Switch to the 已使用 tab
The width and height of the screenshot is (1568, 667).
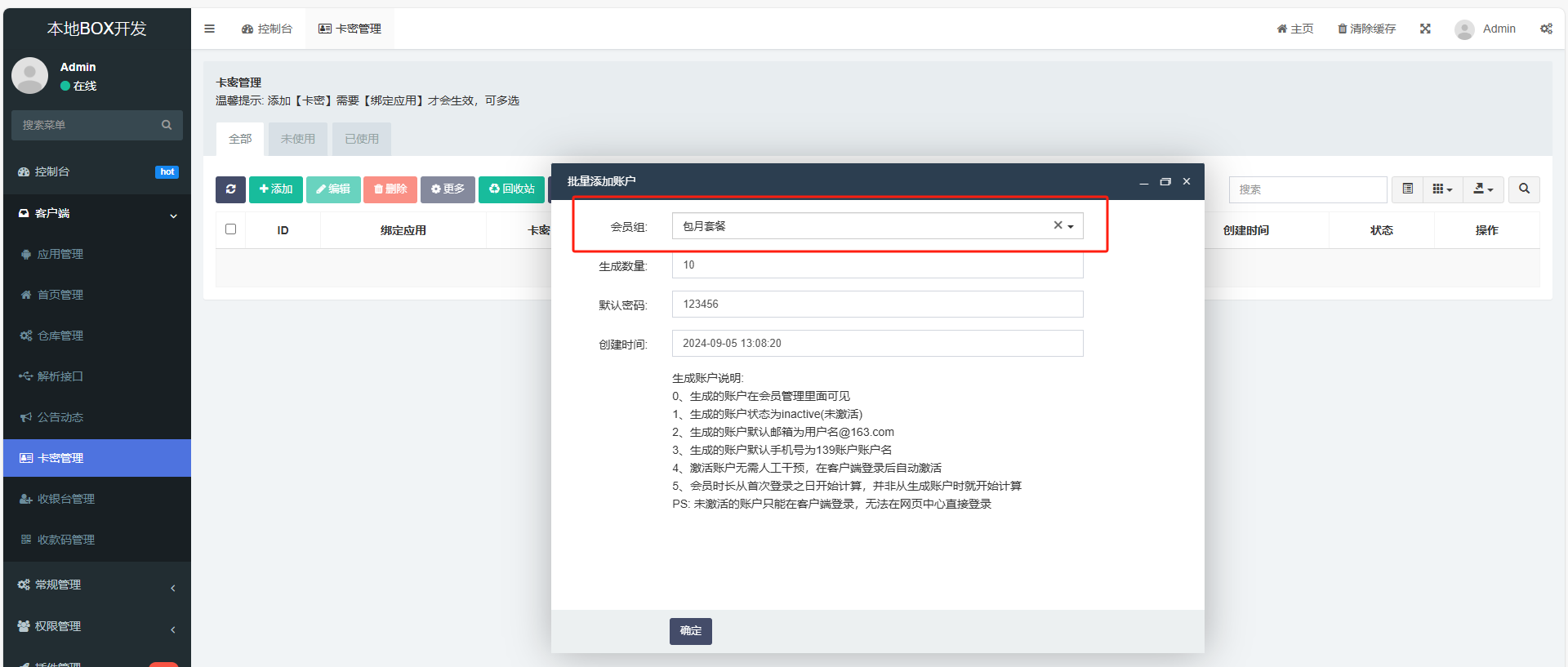tap(362, 139)
